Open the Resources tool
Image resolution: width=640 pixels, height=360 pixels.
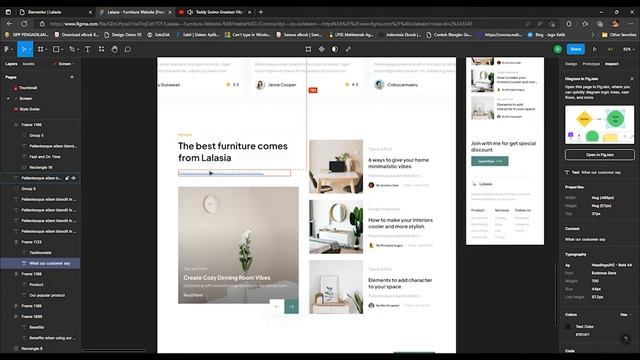pos(101,49)
